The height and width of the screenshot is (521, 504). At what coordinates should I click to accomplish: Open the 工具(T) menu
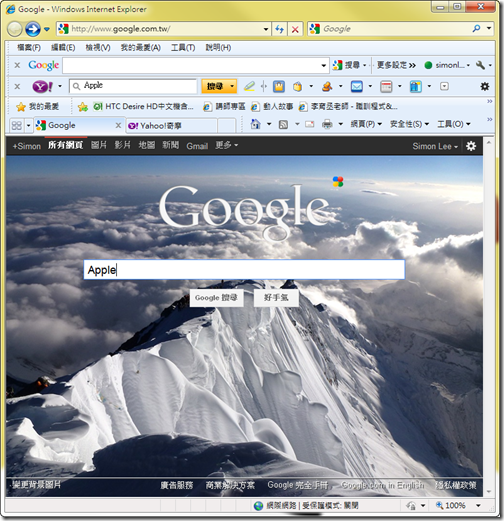(x=183, y=48)
